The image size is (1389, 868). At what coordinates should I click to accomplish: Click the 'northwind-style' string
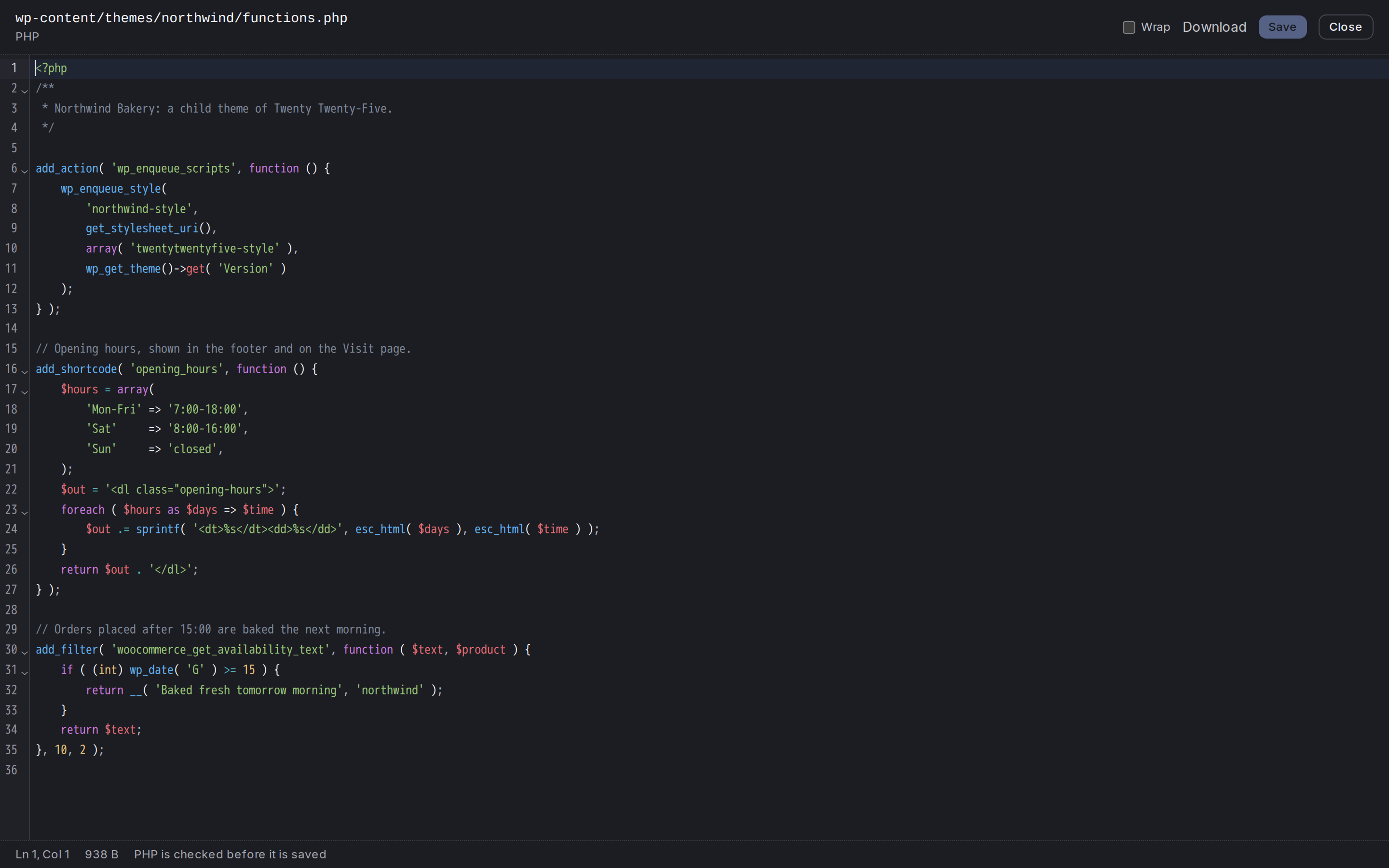pyautogui.click(x=139, y=208)
